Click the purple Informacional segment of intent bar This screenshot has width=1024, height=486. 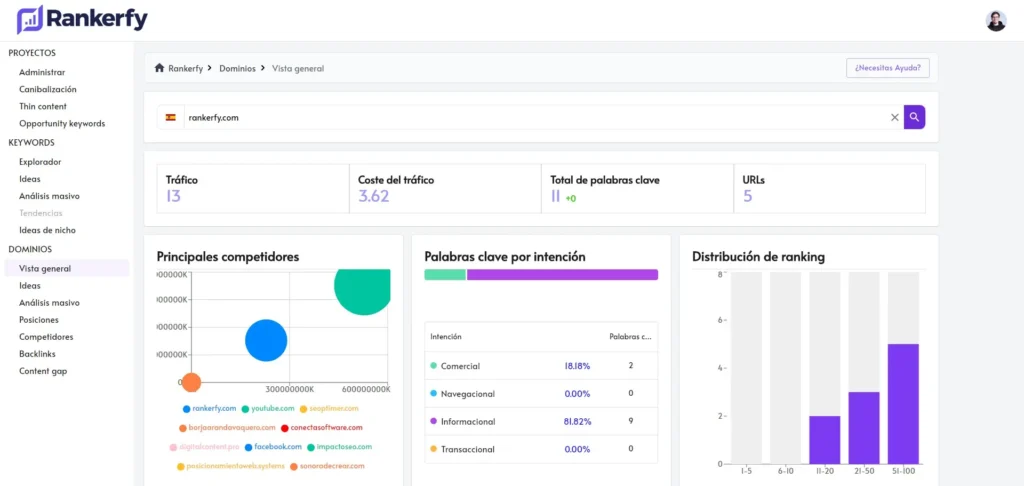pos(562,274)
